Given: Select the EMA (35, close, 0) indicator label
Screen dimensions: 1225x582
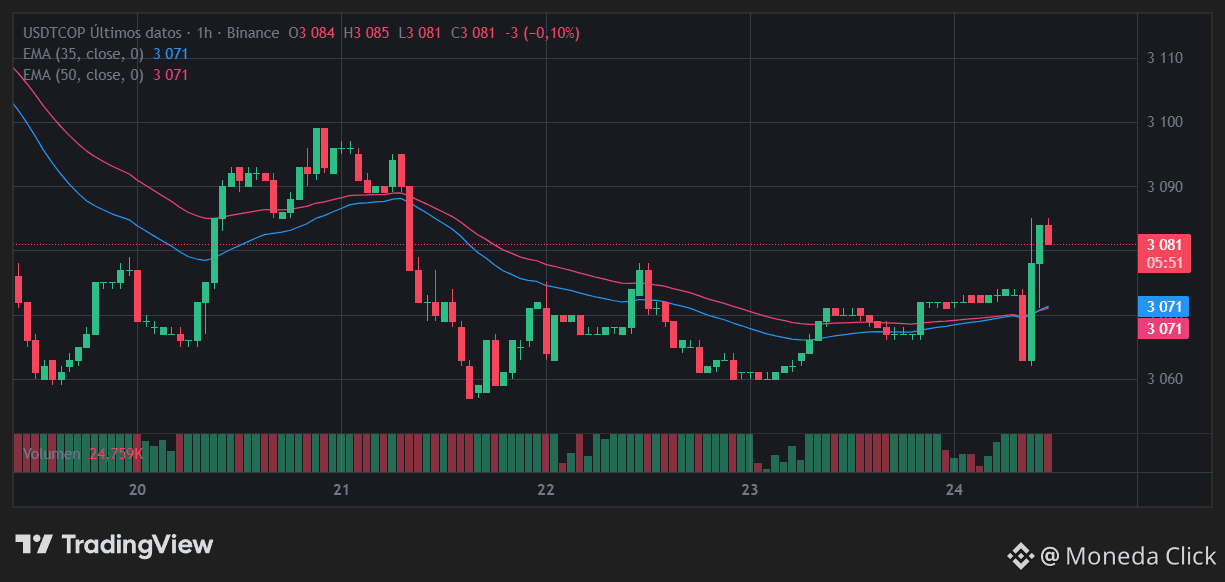Looking at the screenshot, I should [x=83, y=54].
